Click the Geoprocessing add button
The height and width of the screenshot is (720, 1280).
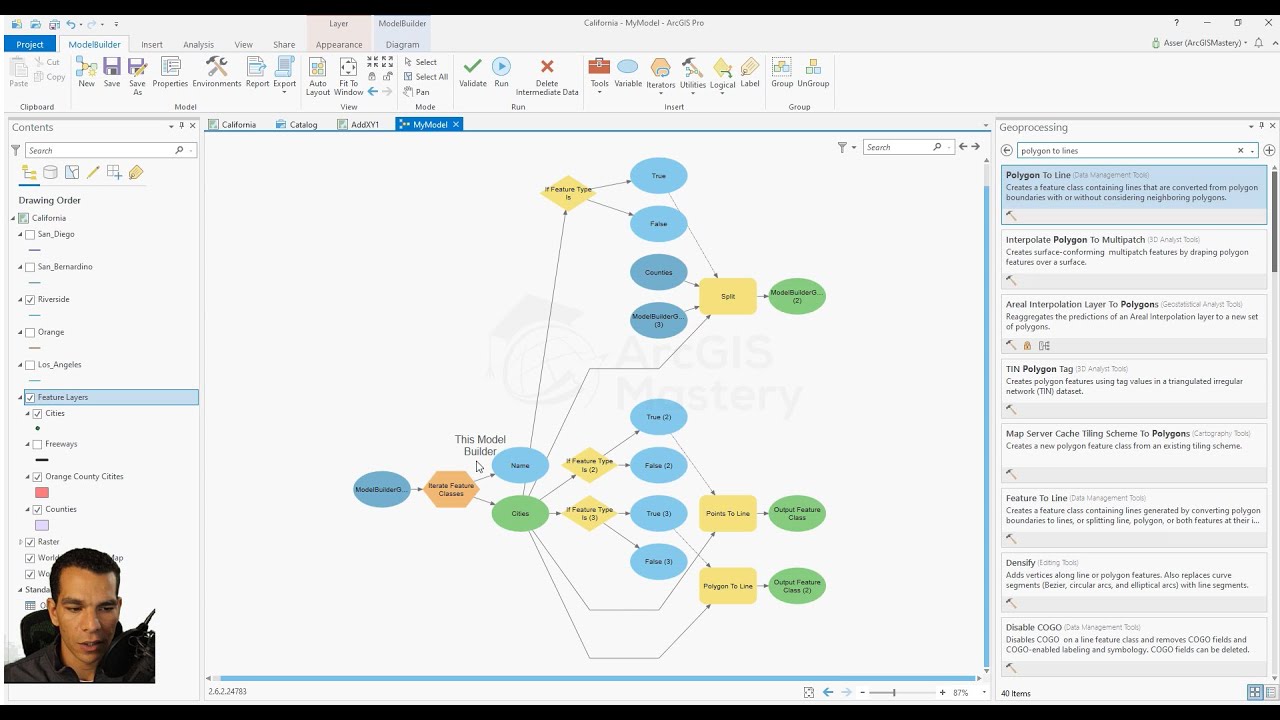pos(1269,150)
